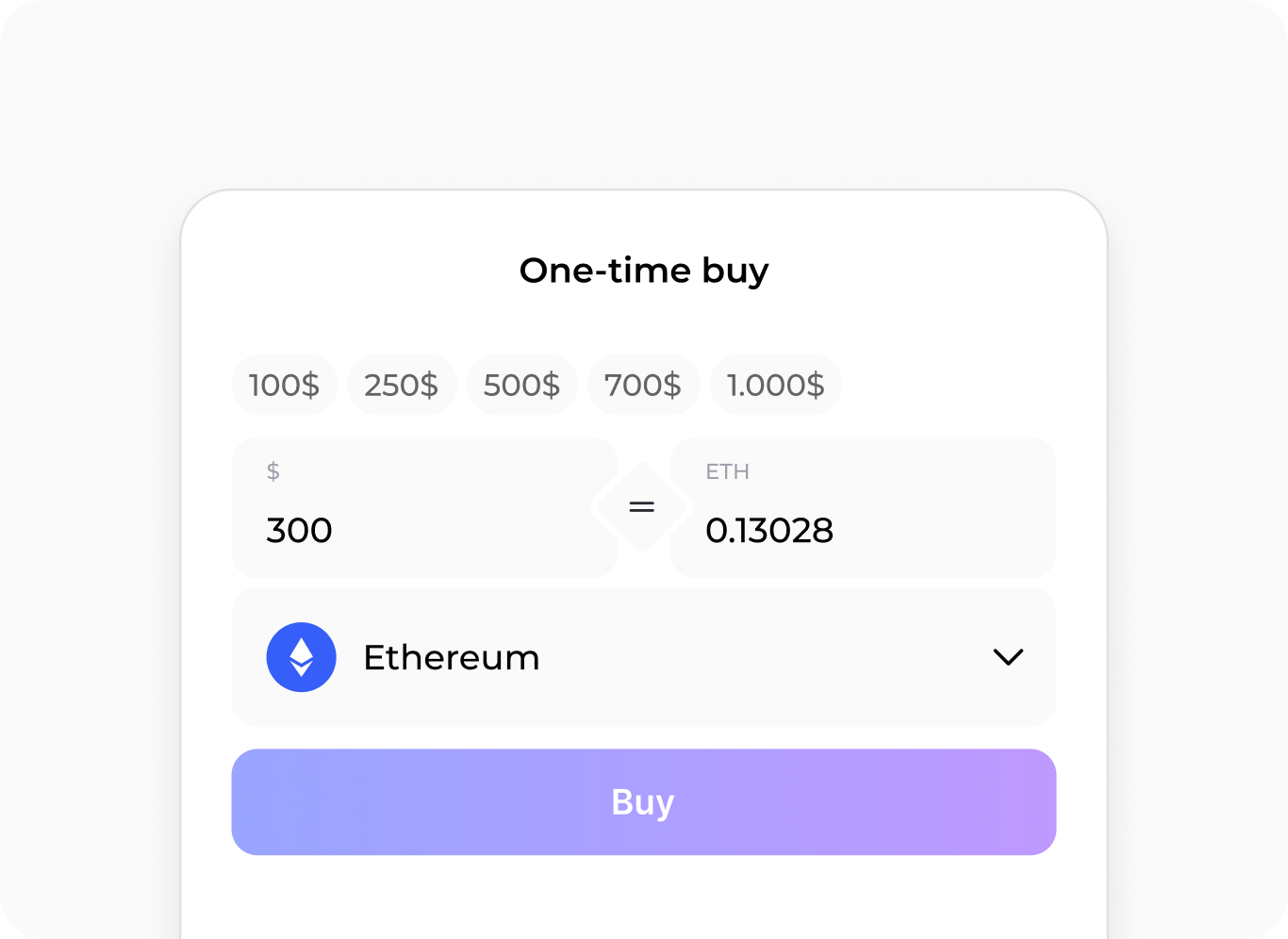Screen dimensions: 1288x939
Task: Click the gradient purple Buy bar
Action: (x=644, y=802)
